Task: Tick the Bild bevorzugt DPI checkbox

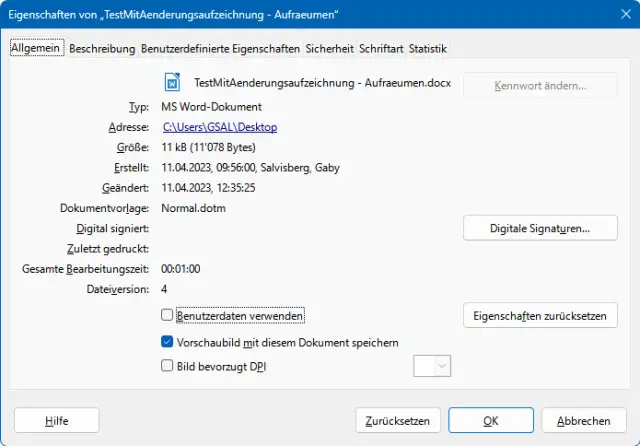Action: [x=168, y=366]
